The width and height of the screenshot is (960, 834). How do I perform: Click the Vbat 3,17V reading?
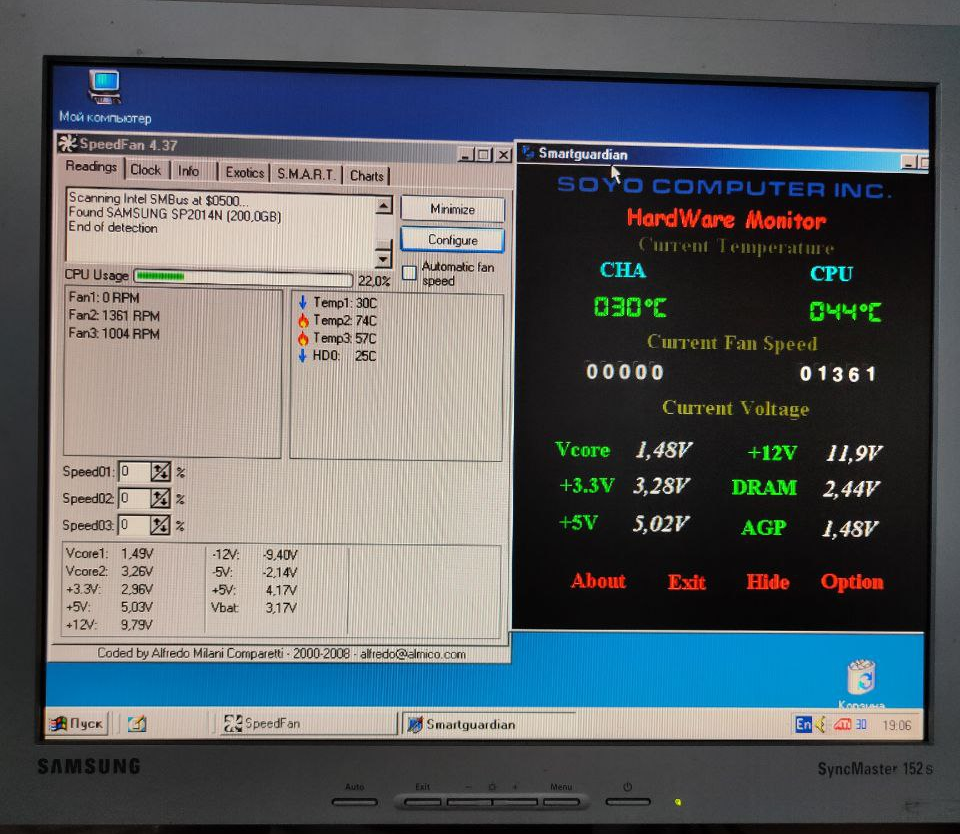tap(254, 608)
